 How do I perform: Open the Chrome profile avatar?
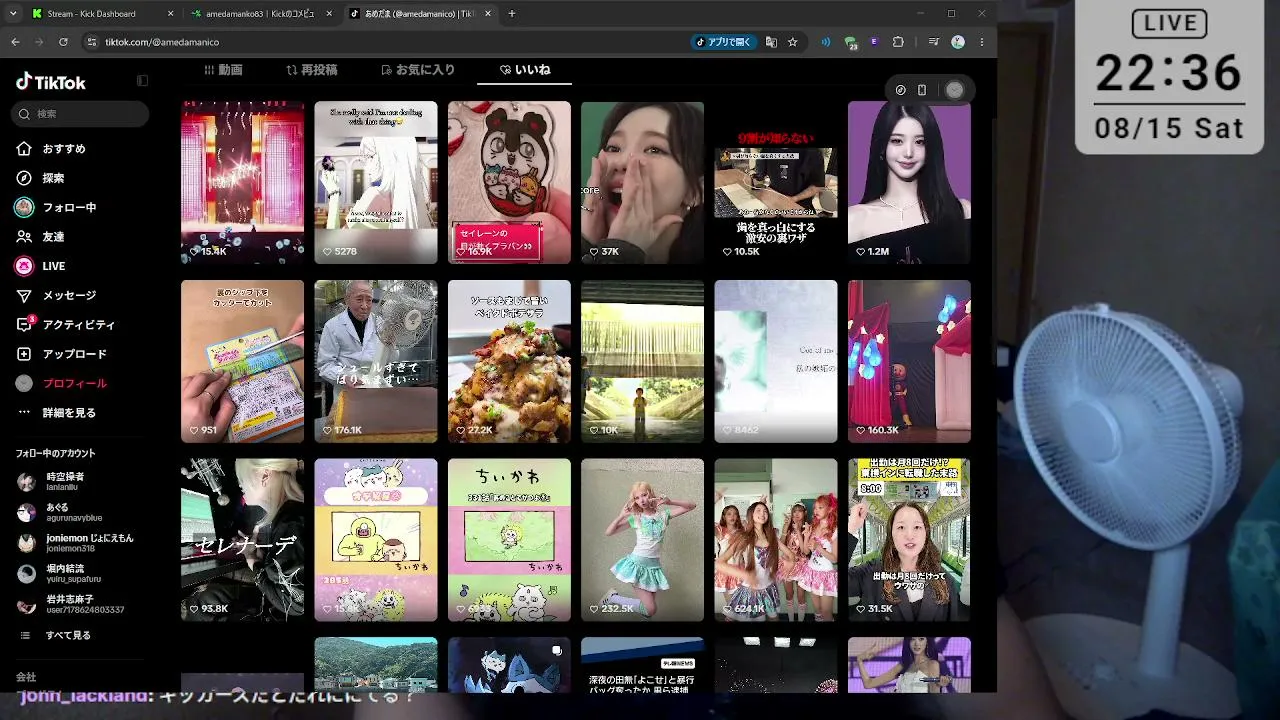pyautogui.click(x=958, y=42)
